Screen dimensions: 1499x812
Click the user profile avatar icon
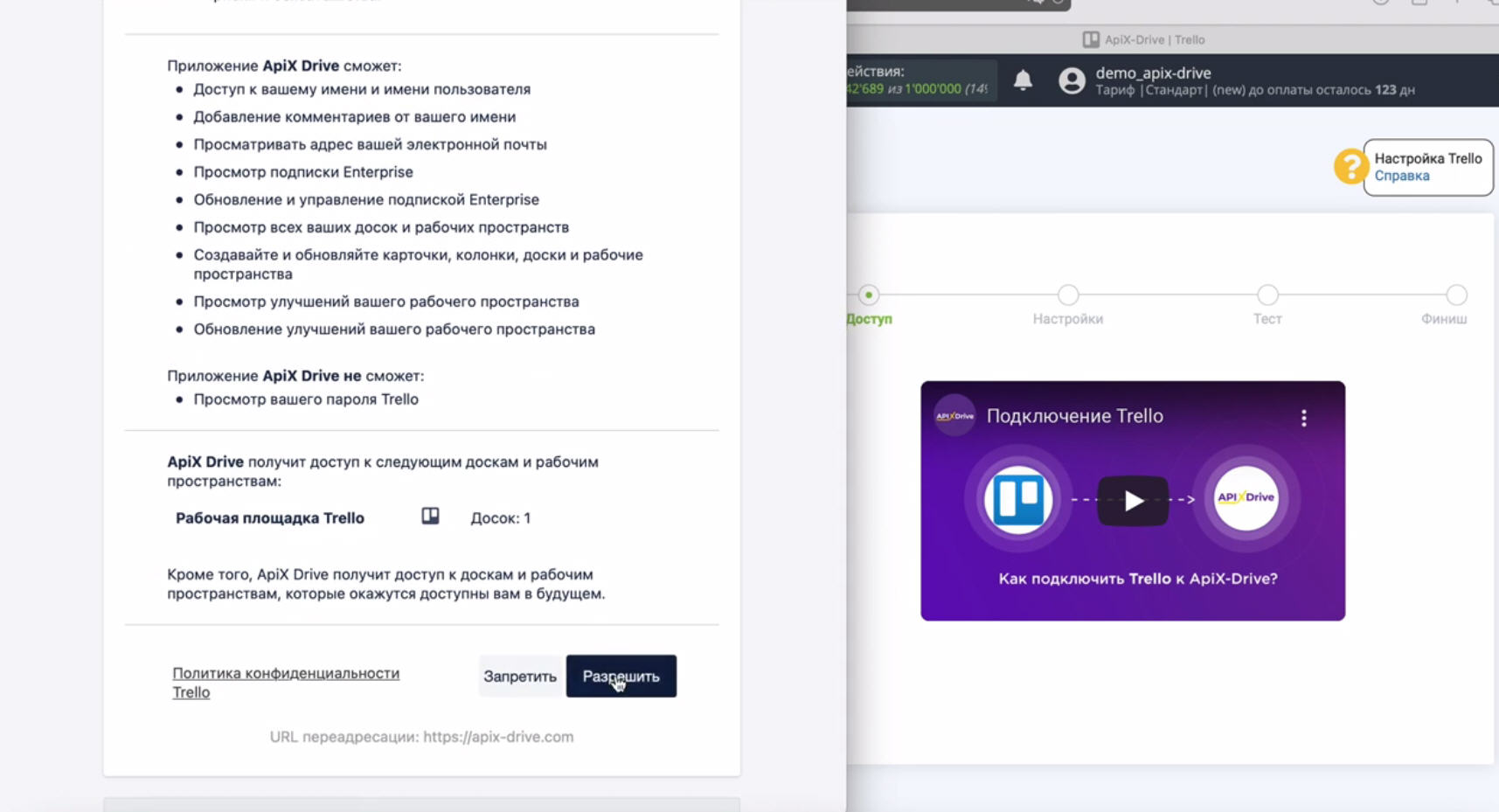click(x=1072, y=80)
